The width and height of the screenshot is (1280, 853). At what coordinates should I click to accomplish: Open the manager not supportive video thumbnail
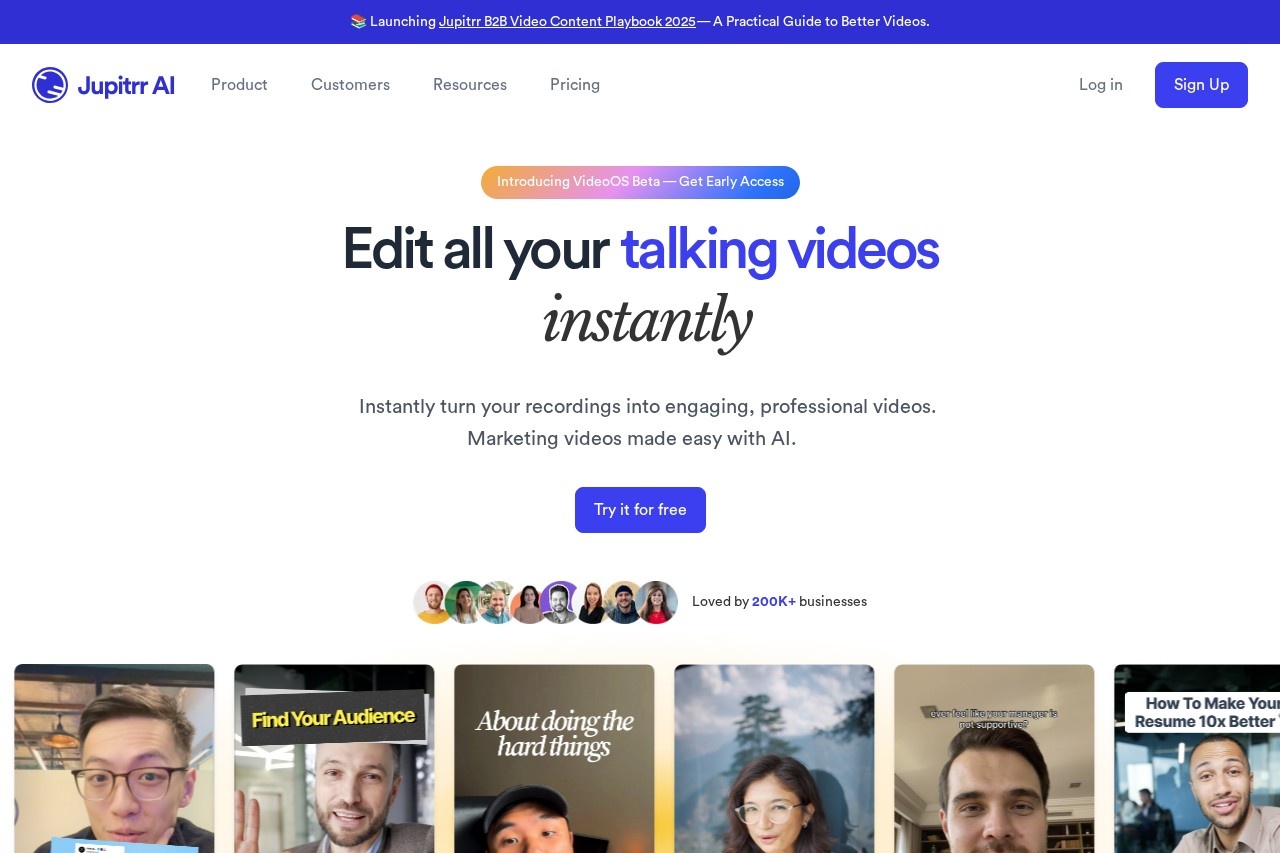(994, 758)
